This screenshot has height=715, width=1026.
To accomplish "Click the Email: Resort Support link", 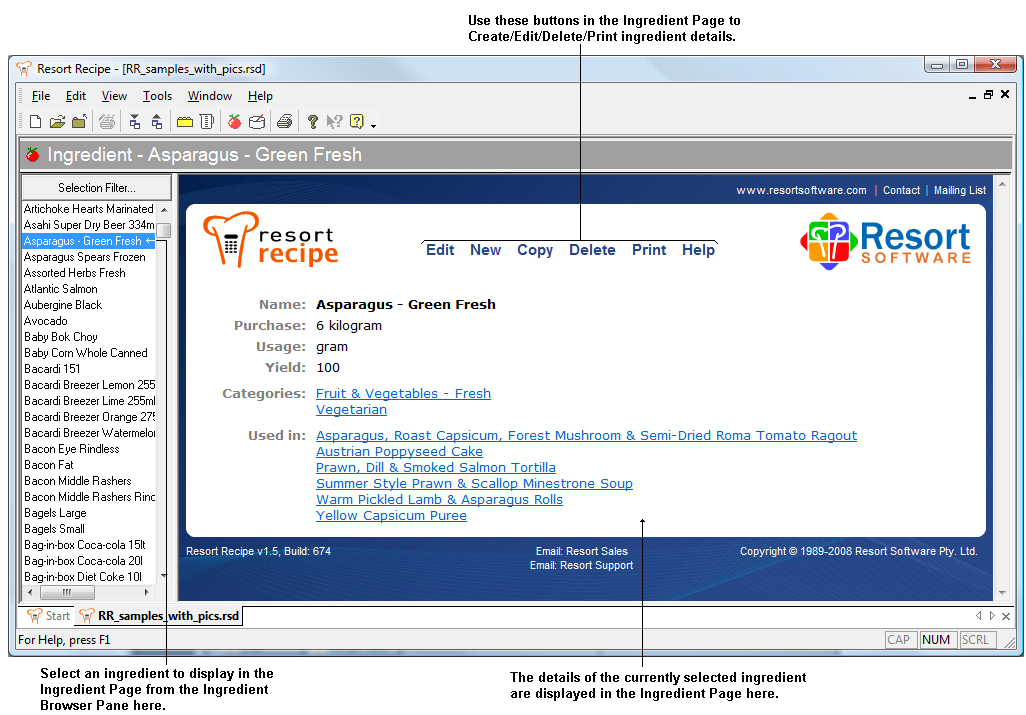I will coord(582,565).
